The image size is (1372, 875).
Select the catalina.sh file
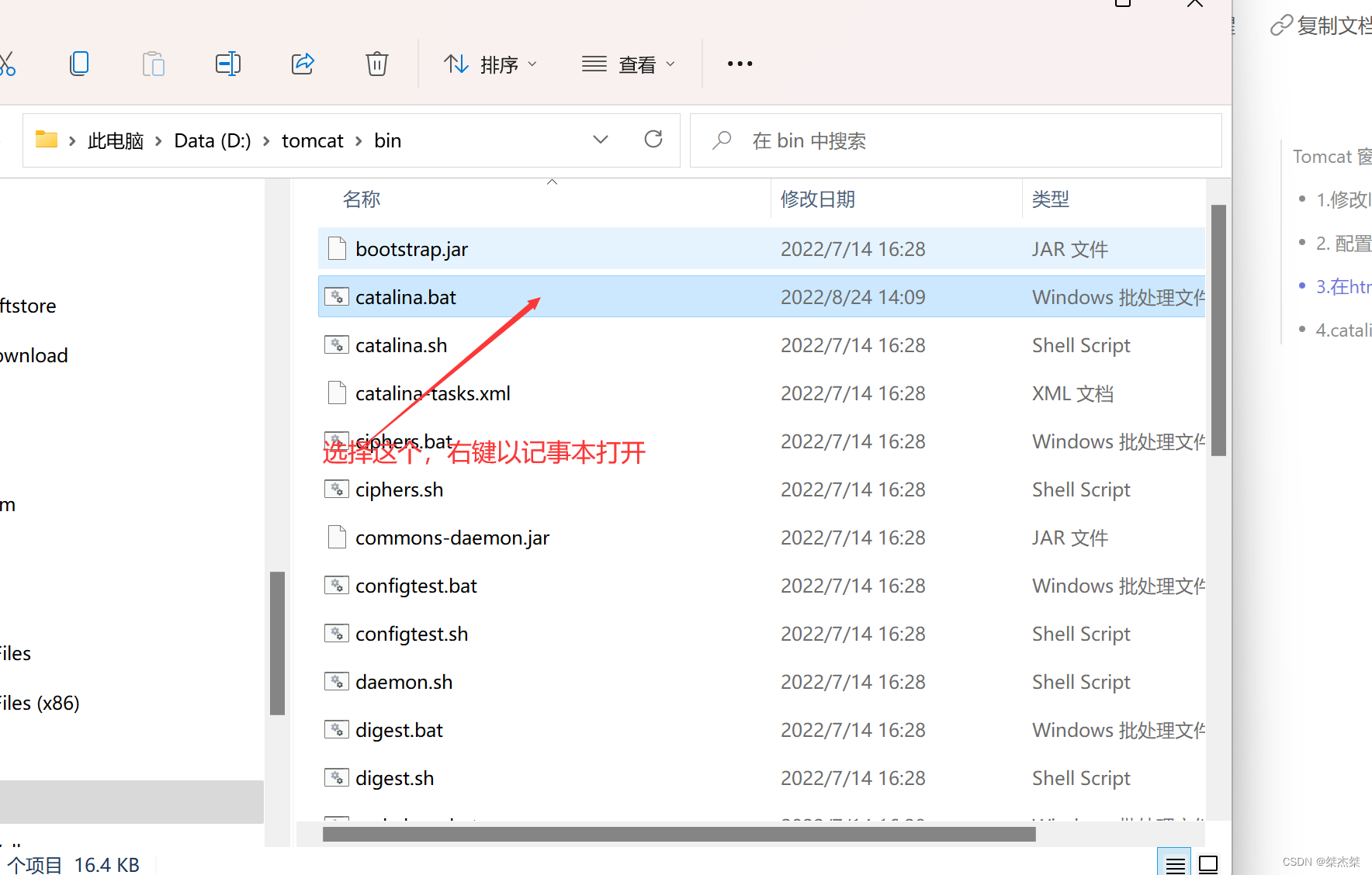click(x=761, y=345)
